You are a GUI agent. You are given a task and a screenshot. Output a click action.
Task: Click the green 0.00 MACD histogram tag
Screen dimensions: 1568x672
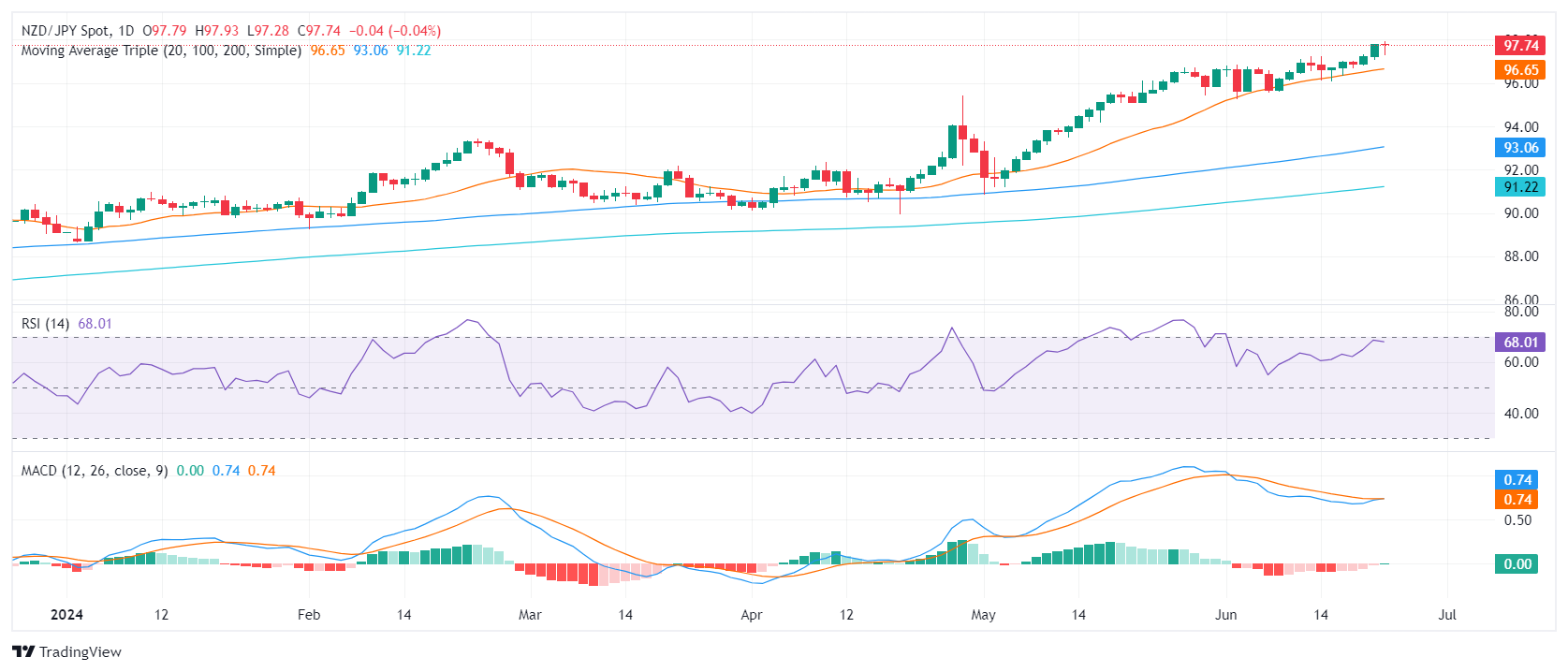[x=1517, y=564]
